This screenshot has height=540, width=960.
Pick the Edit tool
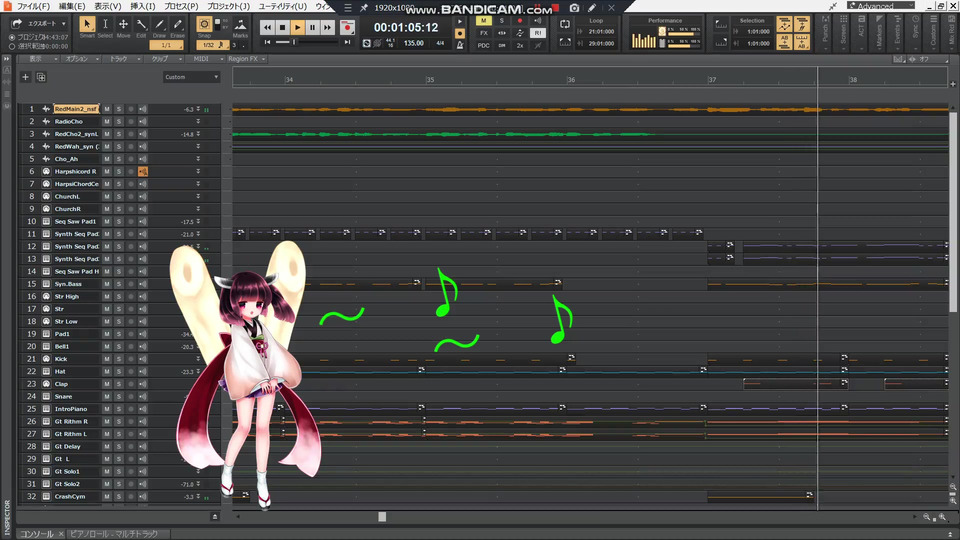(x=141, y=24)
